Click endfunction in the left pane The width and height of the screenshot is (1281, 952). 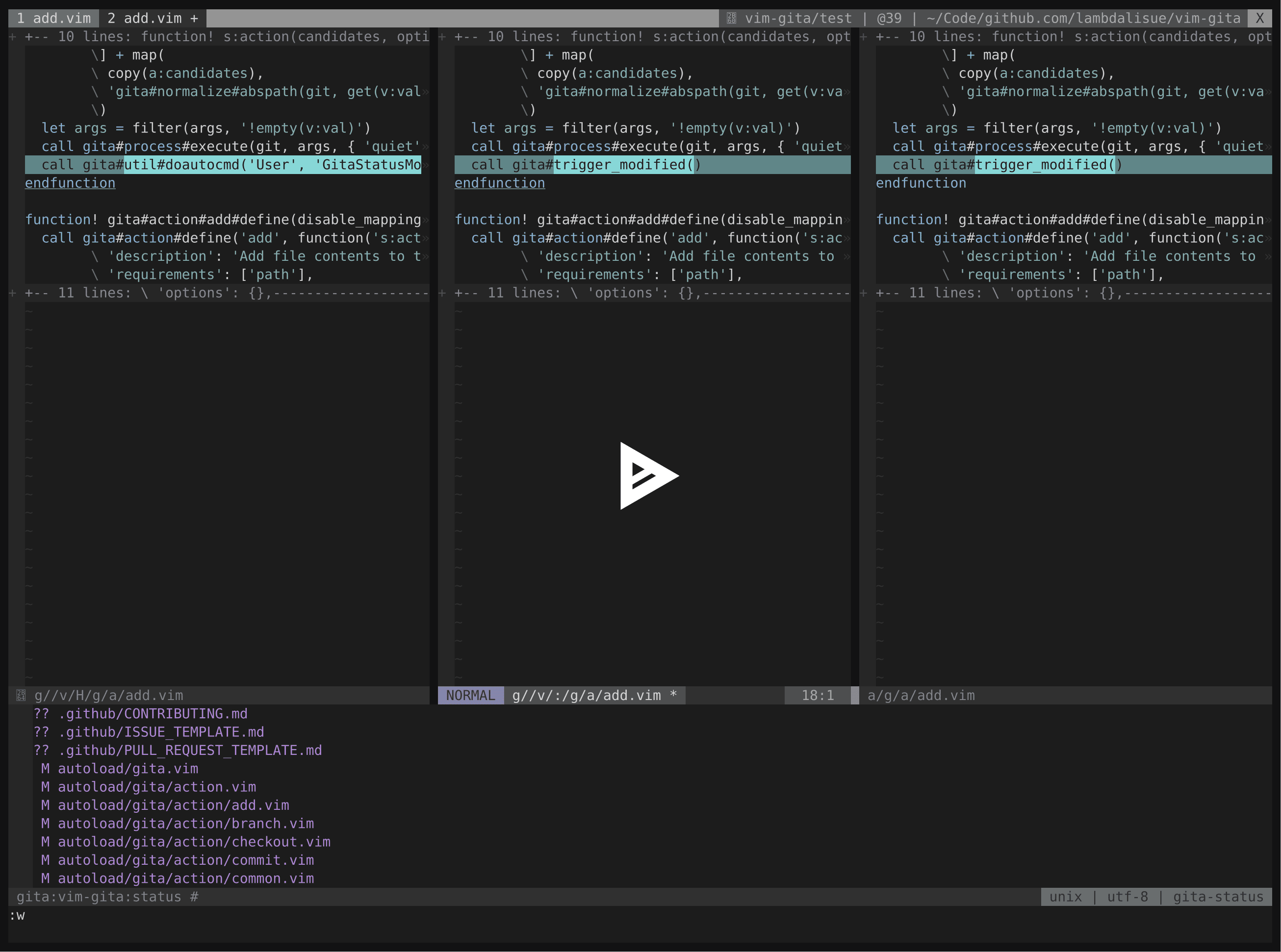click(x=70, y=183)
